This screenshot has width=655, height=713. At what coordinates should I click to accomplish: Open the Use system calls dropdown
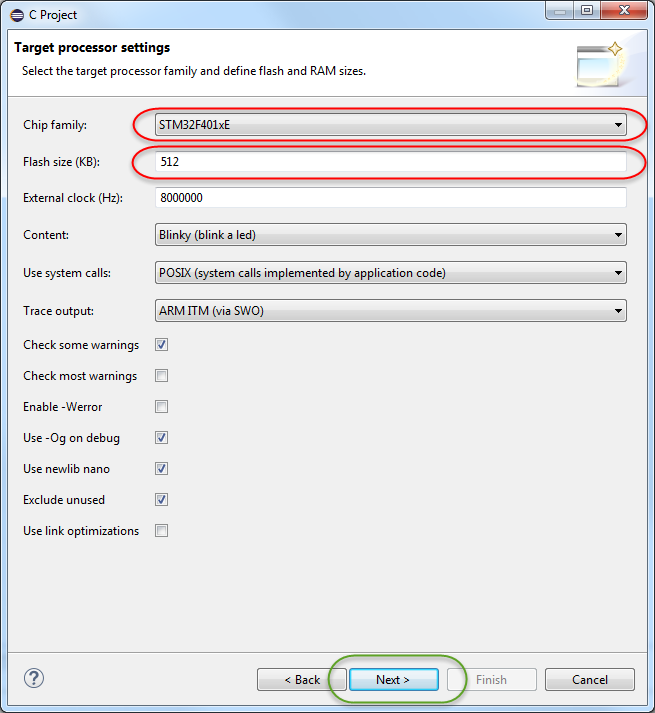point(391,273)
